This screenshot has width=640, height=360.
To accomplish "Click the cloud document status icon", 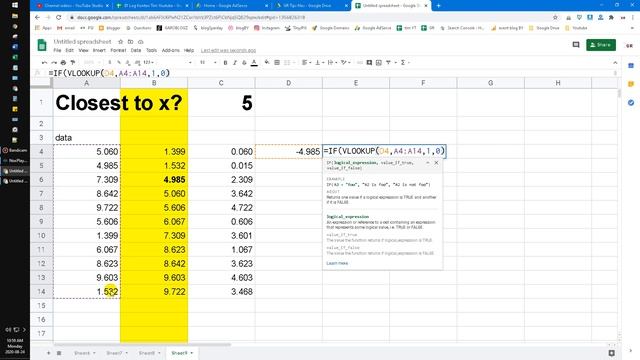I will tap(140, 42).
